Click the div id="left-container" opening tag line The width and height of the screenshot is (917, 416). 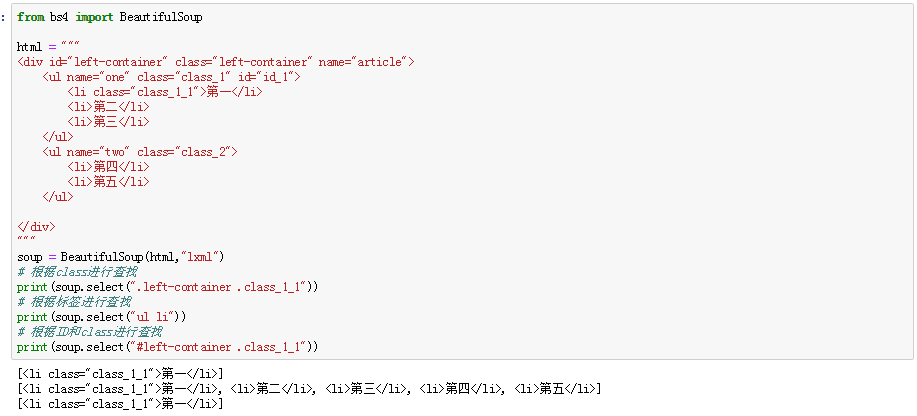215,62
